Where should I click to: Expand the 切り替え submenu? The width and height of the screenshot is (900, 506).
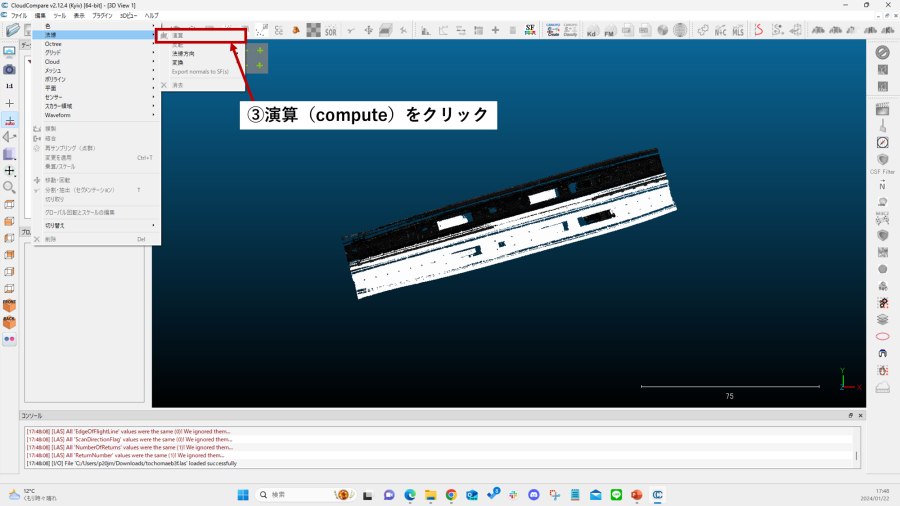[x=95, y=225]
